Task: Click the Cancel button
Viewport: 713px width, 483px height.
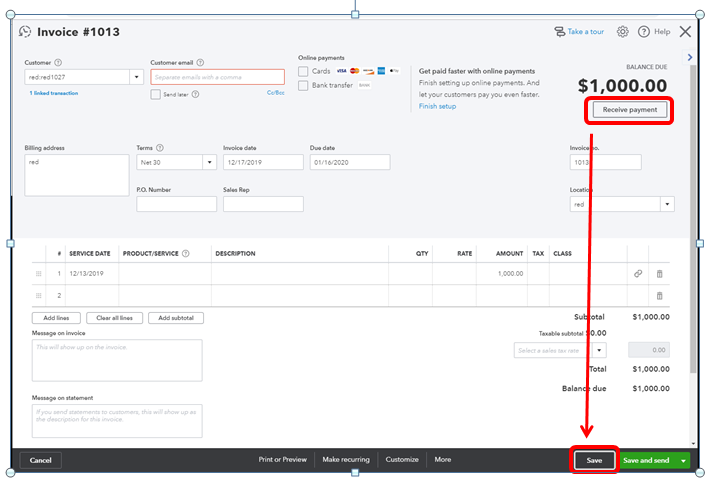Action: 40,461
